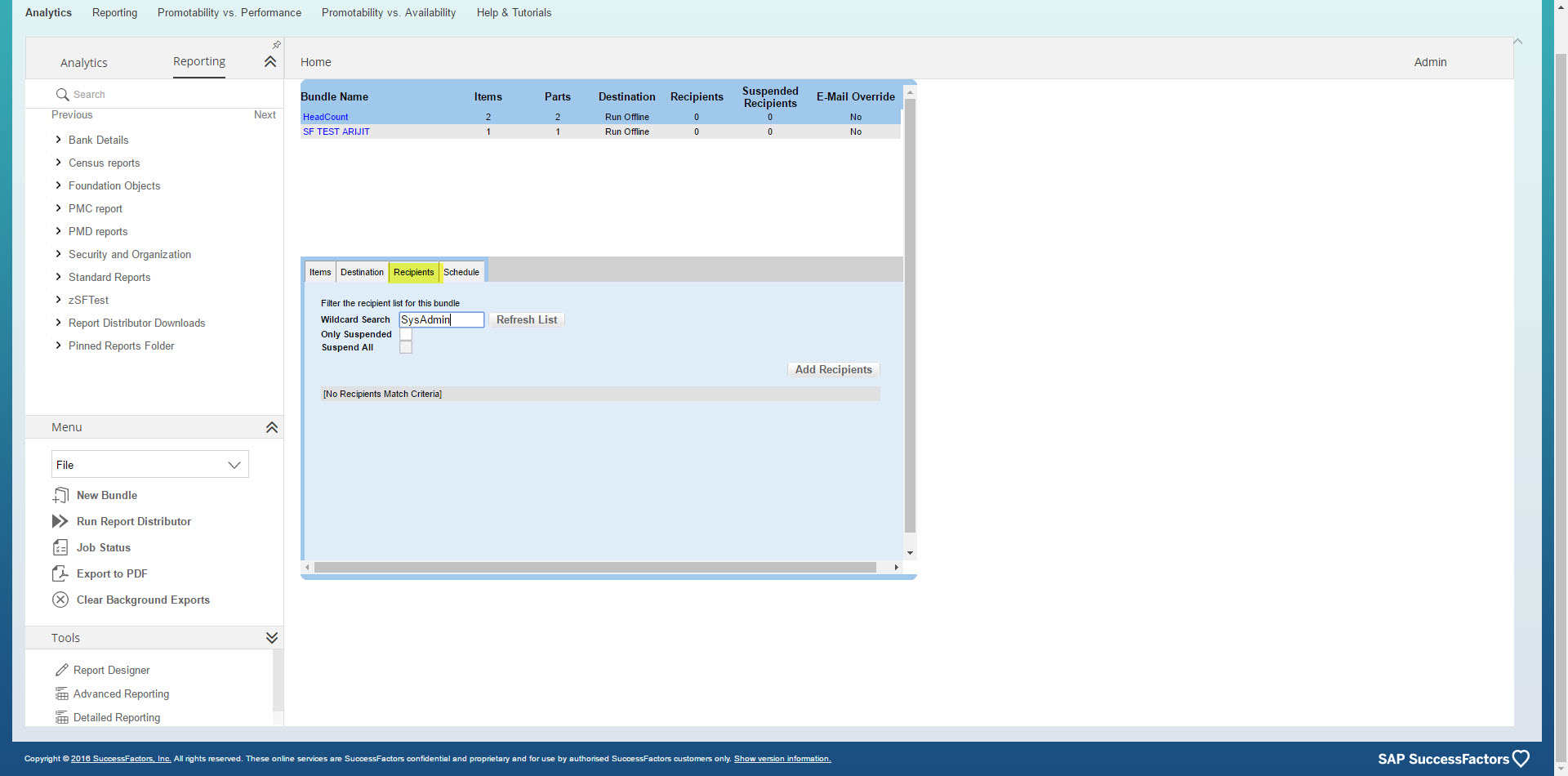
Task: Expand the Standard Reports folder
Action: (x=58, y=277)
